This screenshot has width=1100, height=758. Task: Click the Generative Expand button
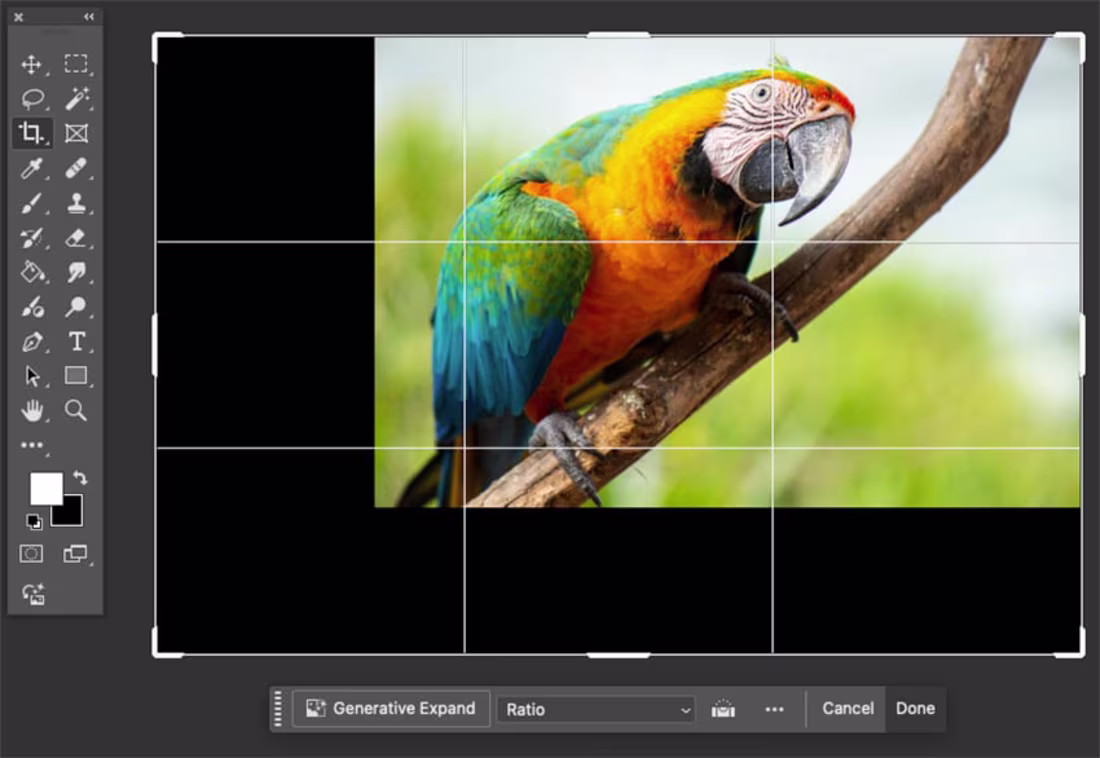pos(390,708)
